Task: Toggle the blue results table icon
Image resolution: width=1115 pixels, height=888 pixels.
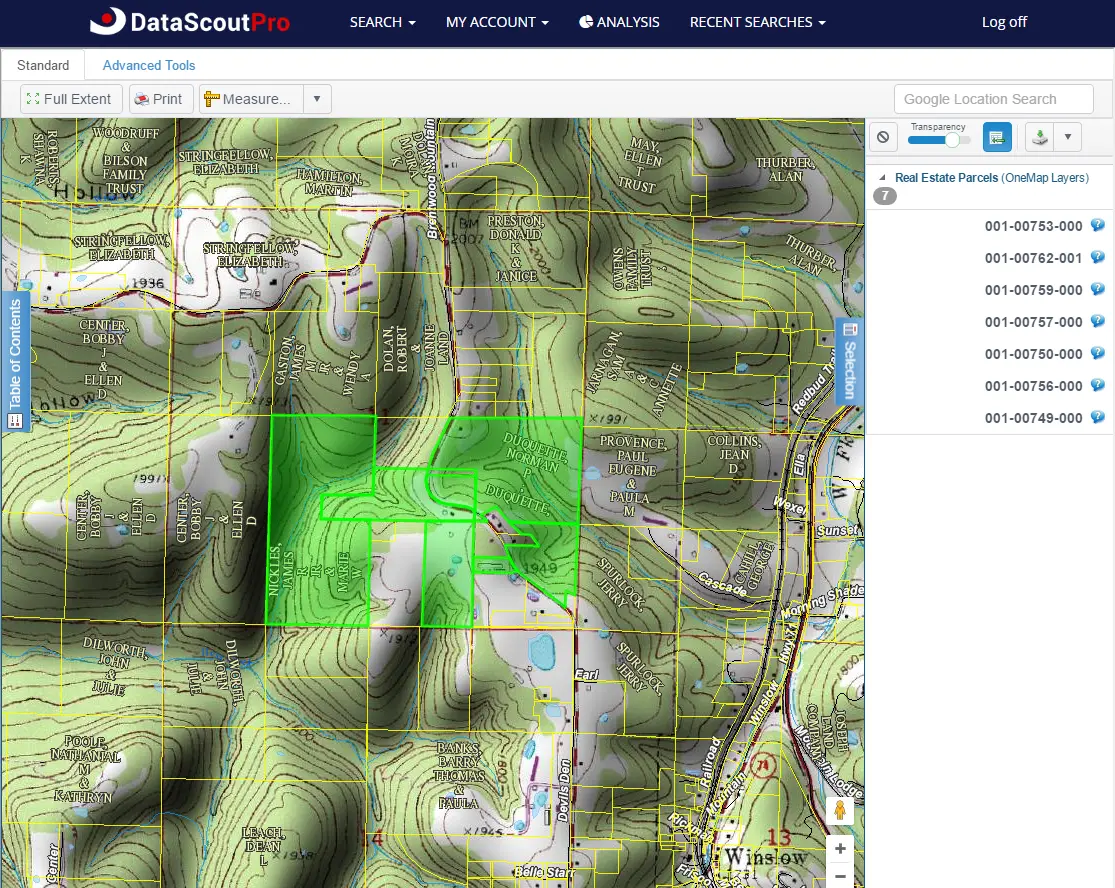Action: click(x=997, y=137)
